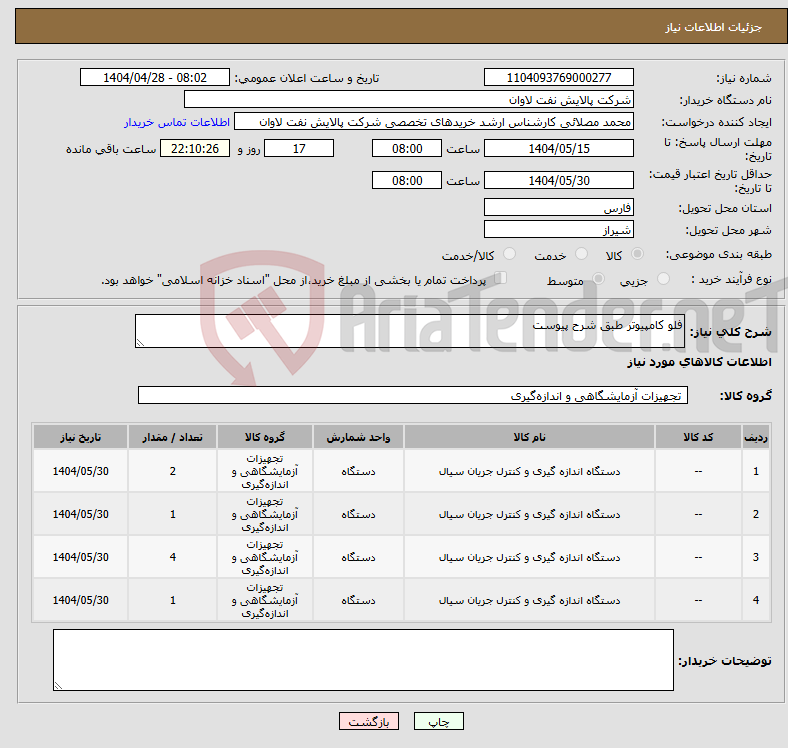Click the description resize handle corner

point(140,343)
